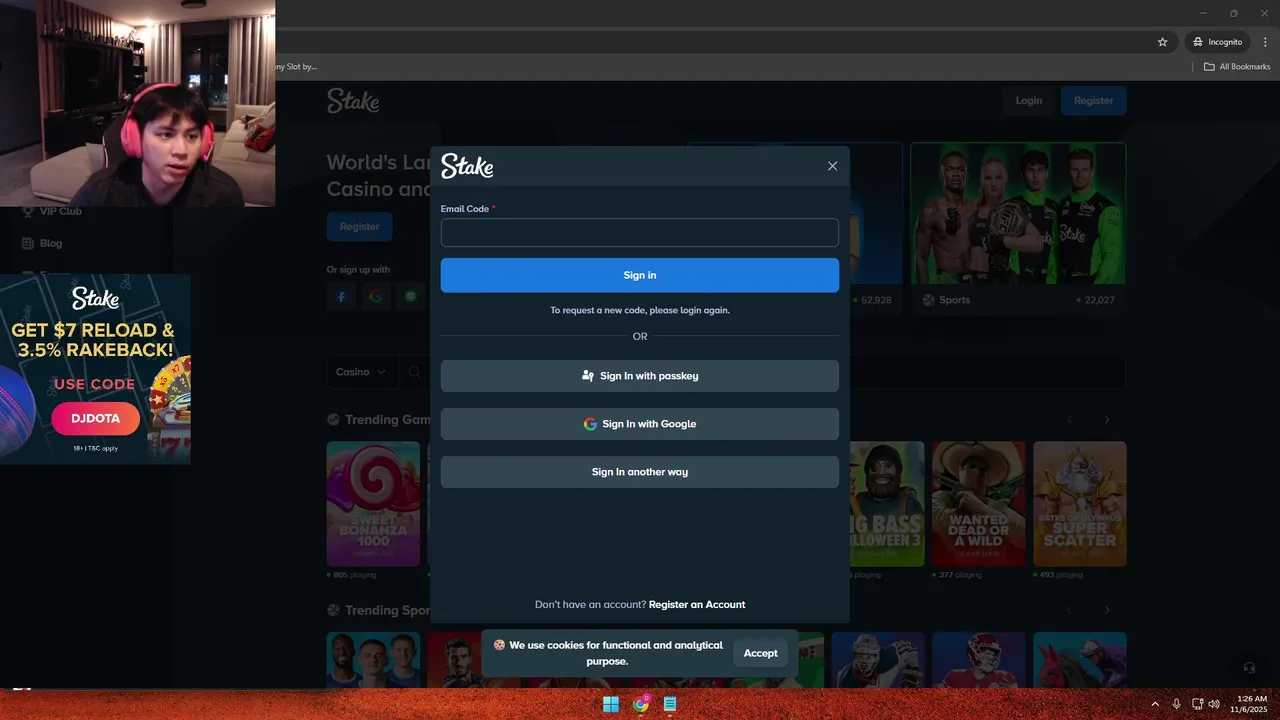
Task: Open clock showing 1:26 AM
Action: 1251,704
